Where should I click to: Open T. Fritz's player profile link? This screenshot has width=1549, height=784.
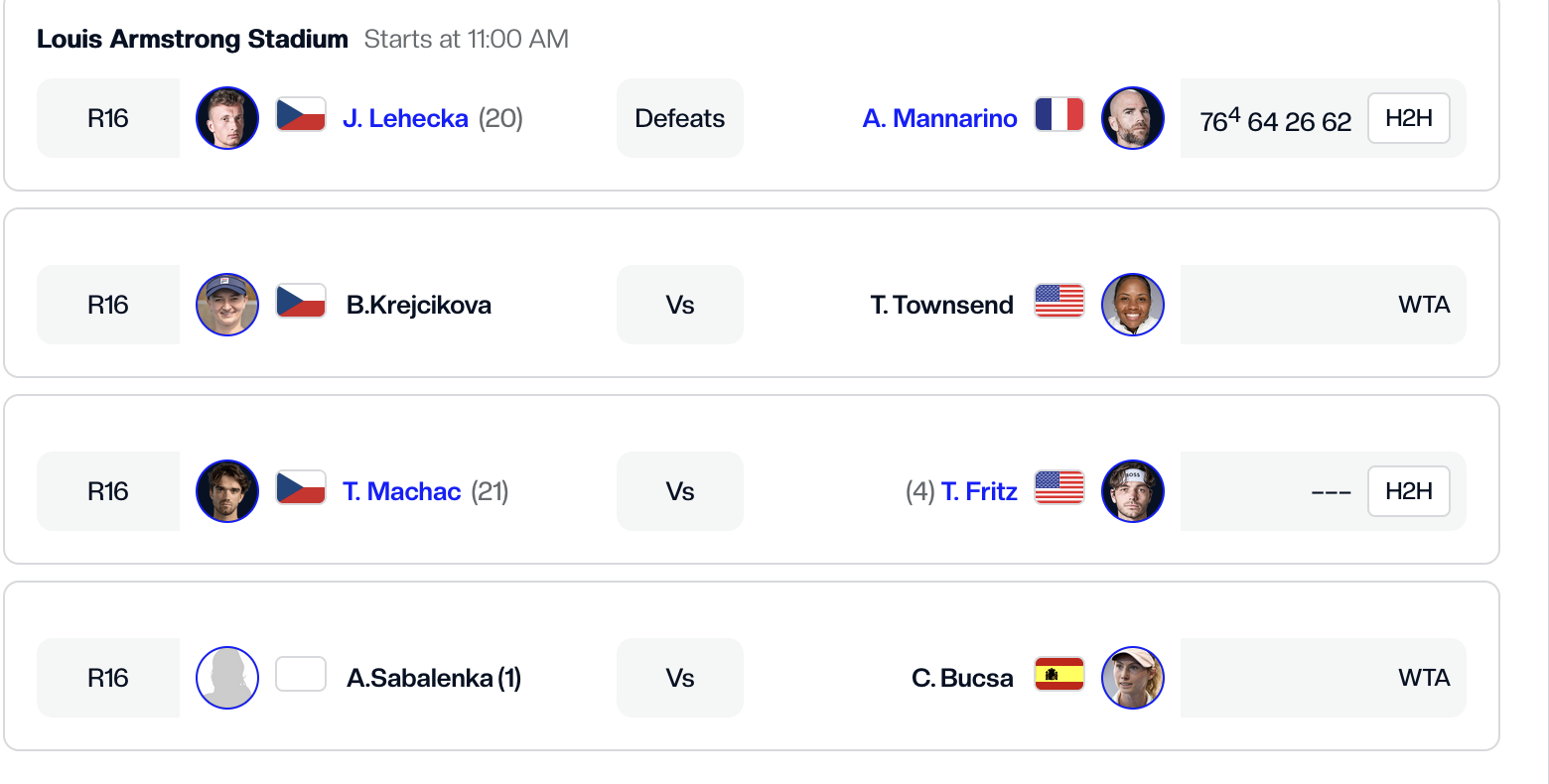979,491
